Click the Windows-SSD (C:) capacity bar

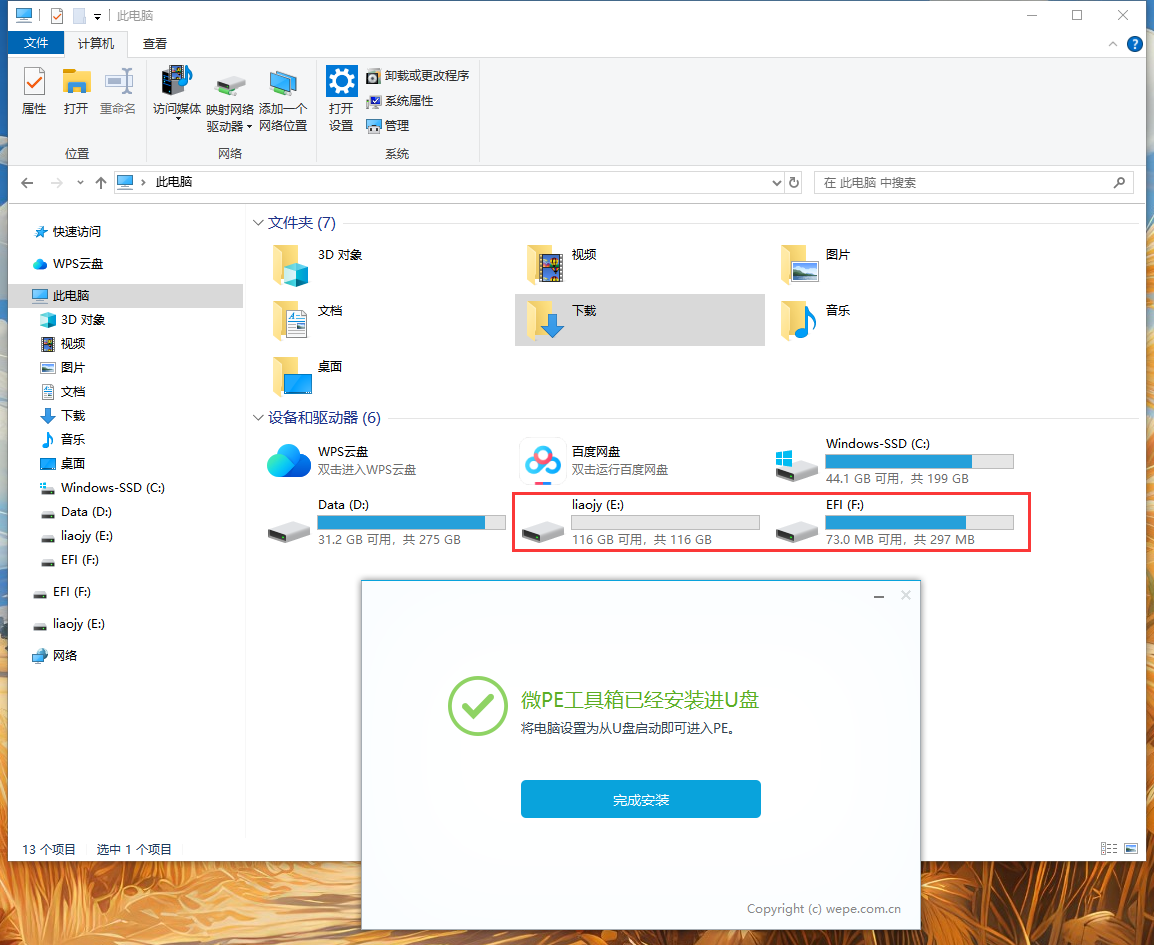919,461
